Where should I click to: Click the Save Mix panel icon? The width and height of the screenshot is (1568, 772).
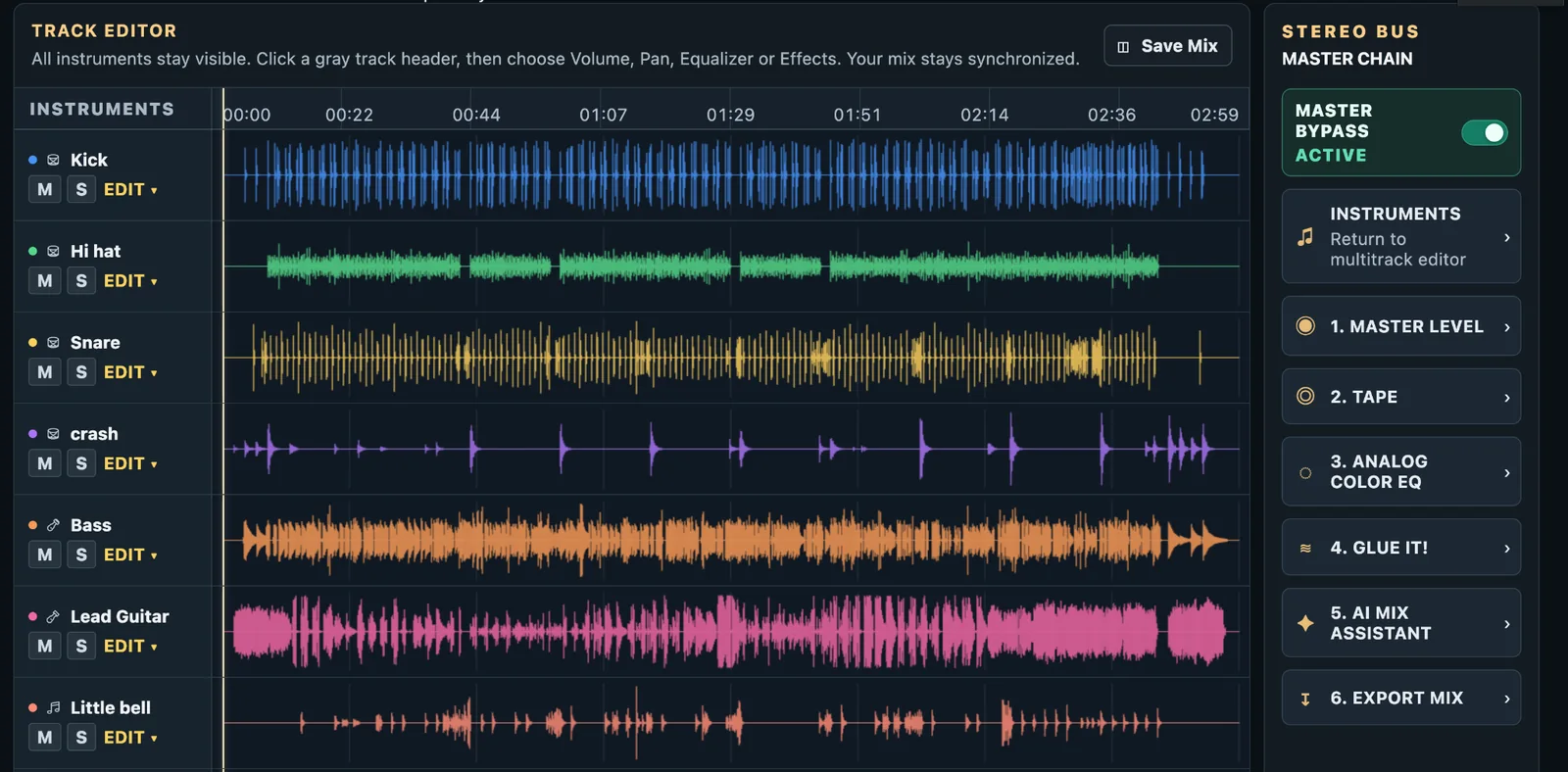tap(1123, 47)
